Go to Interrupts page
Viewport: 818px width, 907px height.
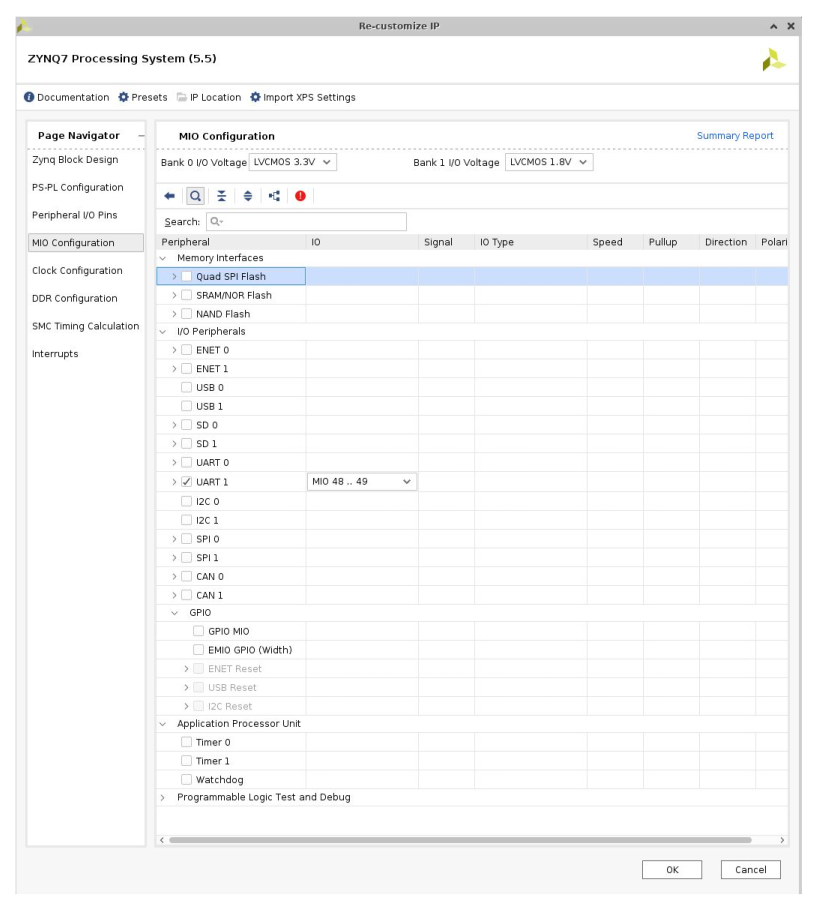pos(55,354)
